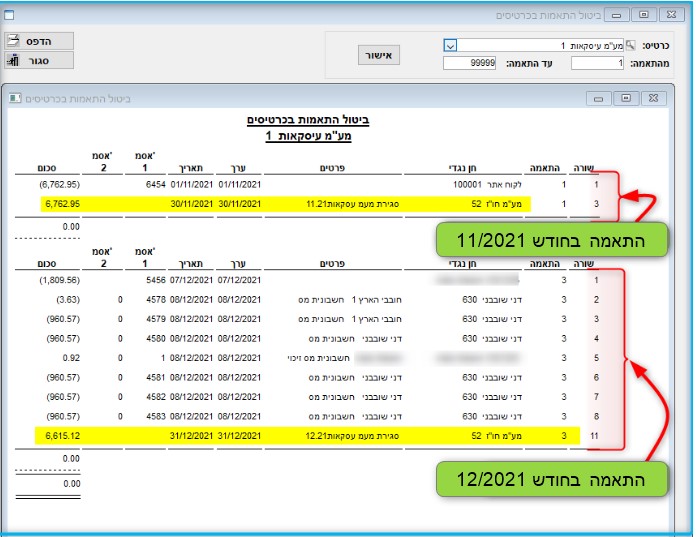Screen dimensions: 696x537
Task: Click document number 4581
Action: coord(155,378)
